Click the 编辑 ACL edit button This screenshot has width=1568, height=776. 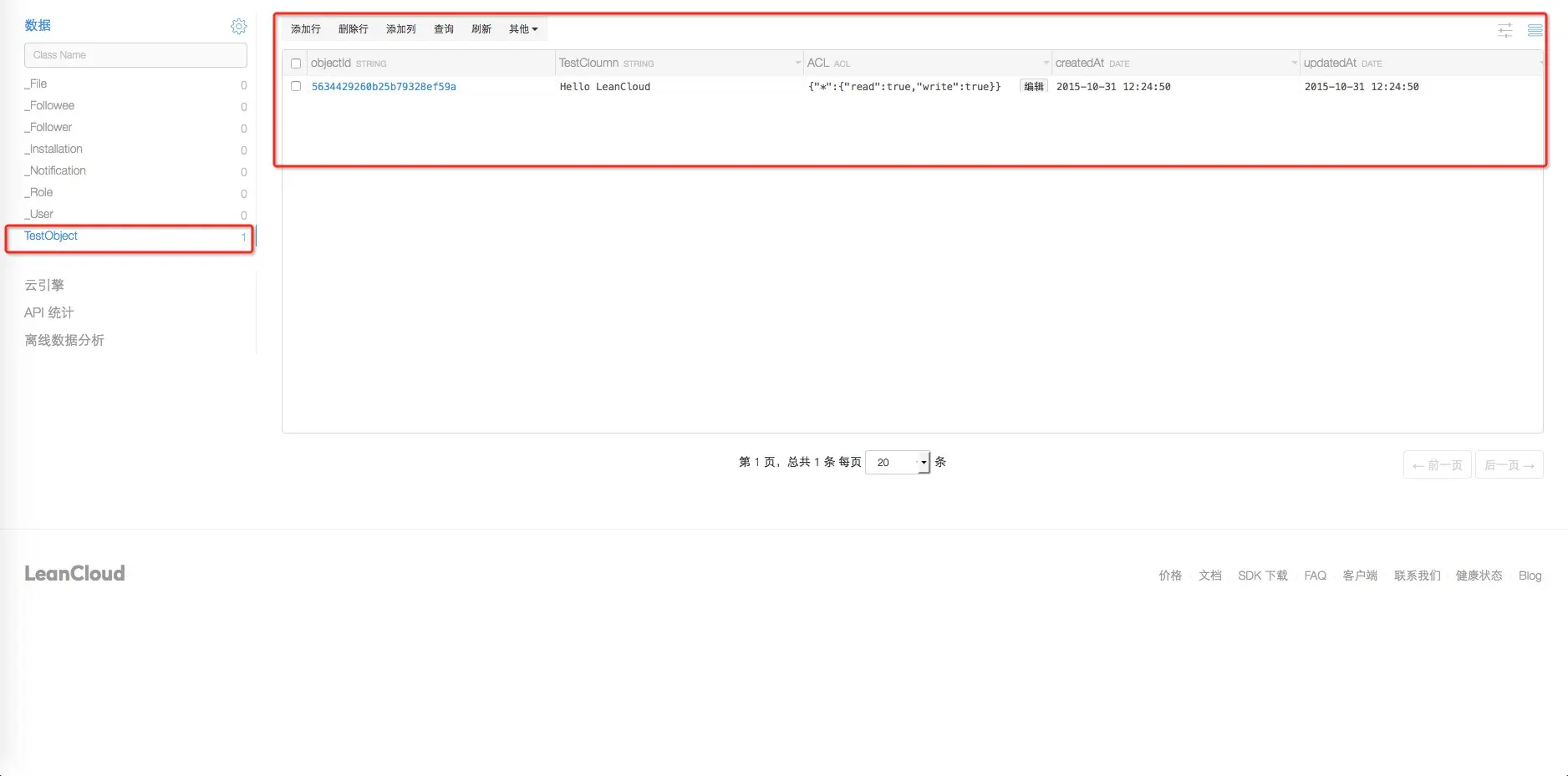(x=1034, y=86)
